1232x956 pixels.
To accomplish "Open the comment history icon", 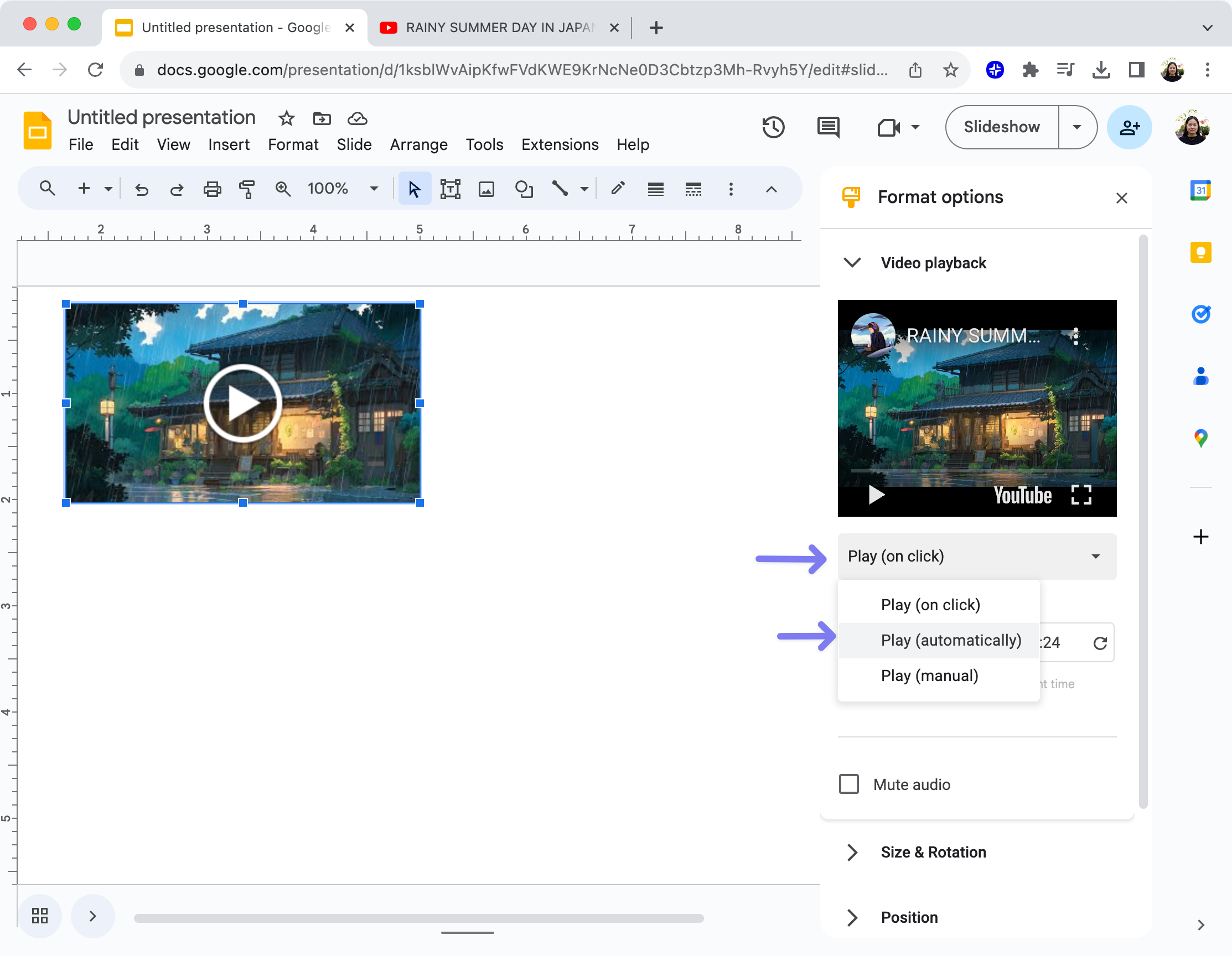I will (828, 127).
